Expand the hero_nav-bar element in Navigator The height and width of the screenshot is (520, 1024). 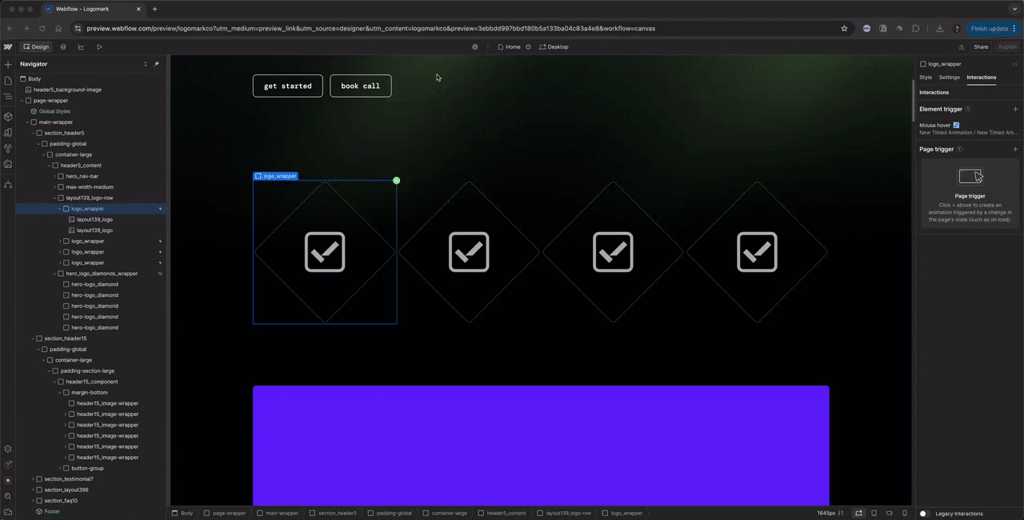(x=55, y=176)
